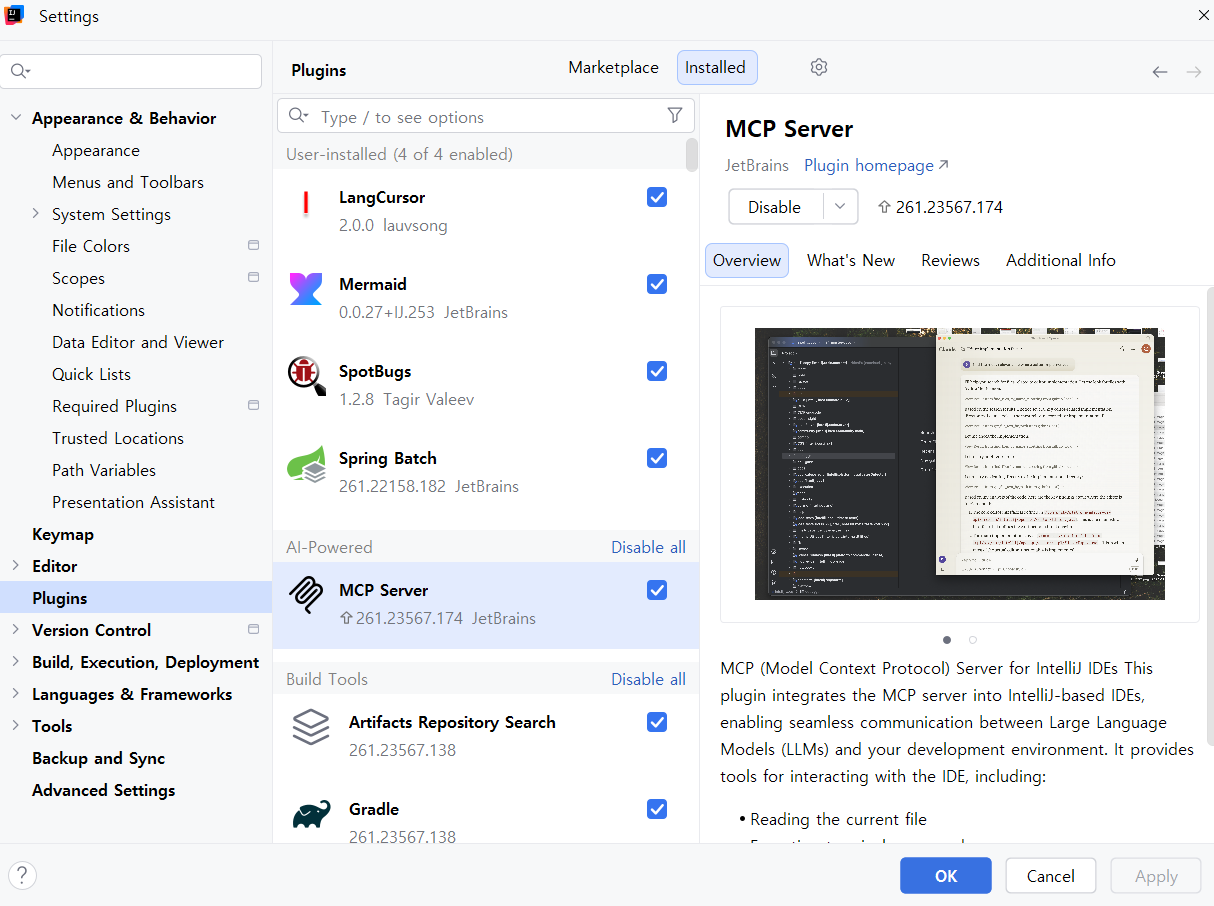Focus the plugin search input field
Screen dimensions: 1214x906
[486, 116]
